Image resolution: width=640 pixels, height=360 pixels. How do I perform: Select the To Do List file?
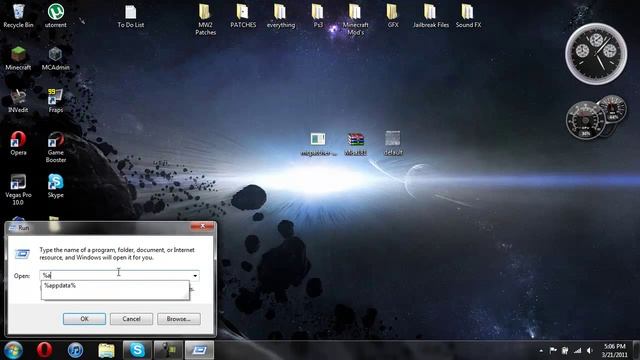(131, 16)
